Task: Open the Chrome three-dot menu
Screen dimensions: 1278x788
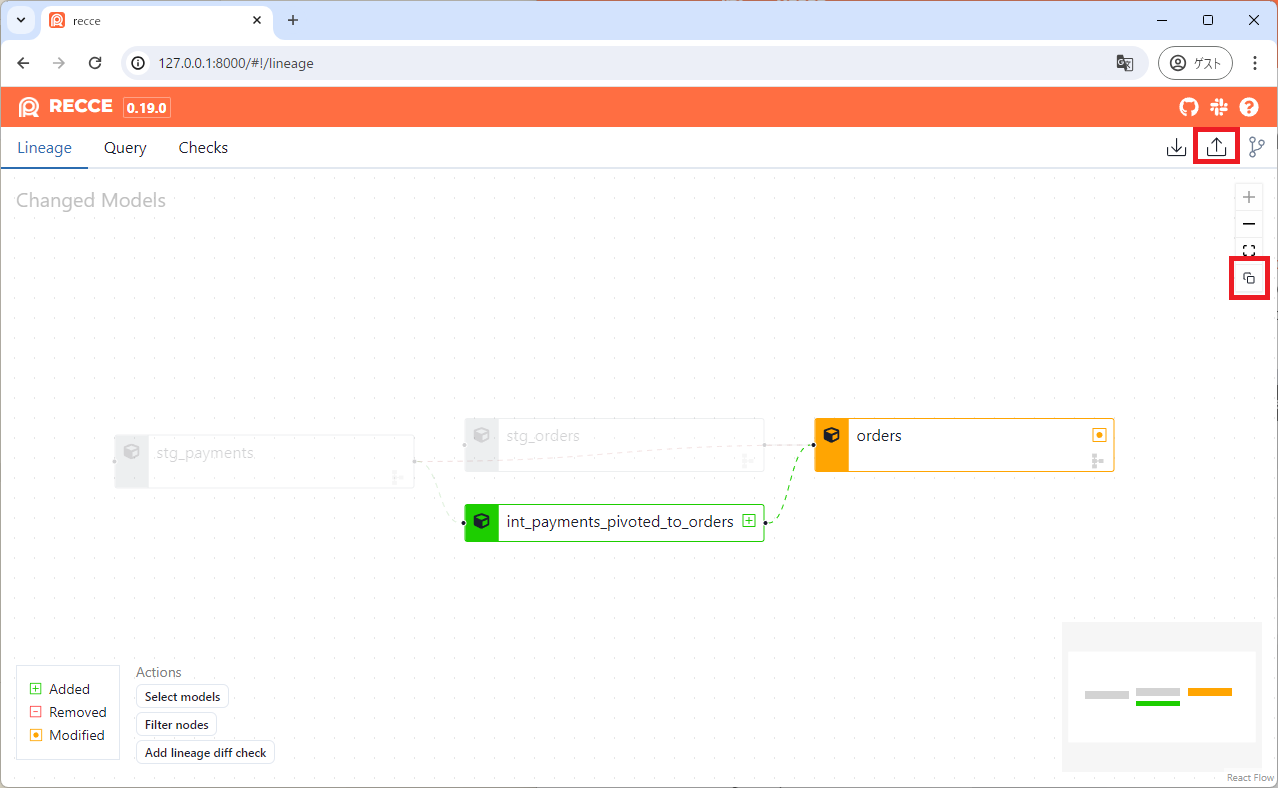Action: pyautogui.click(x=1255, y=63)
